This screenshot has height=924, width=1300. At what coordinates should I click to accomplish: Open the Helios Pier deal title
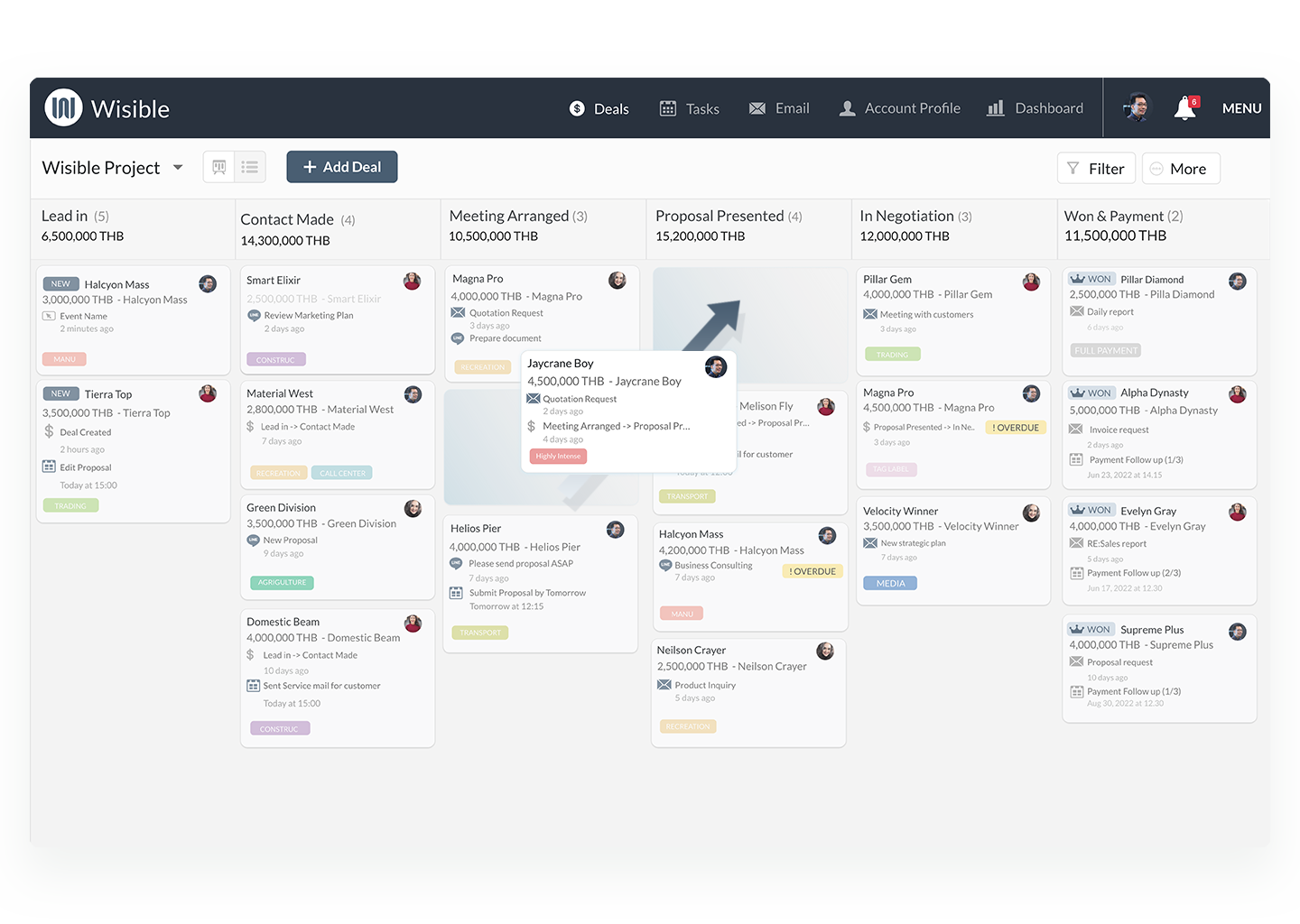coord(476,529)
